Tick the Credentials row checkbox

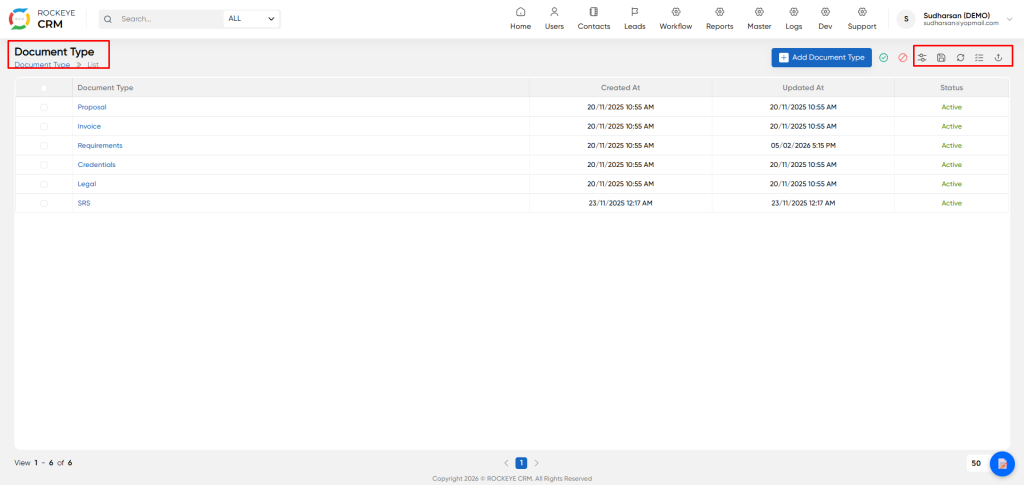coord(44,164)
